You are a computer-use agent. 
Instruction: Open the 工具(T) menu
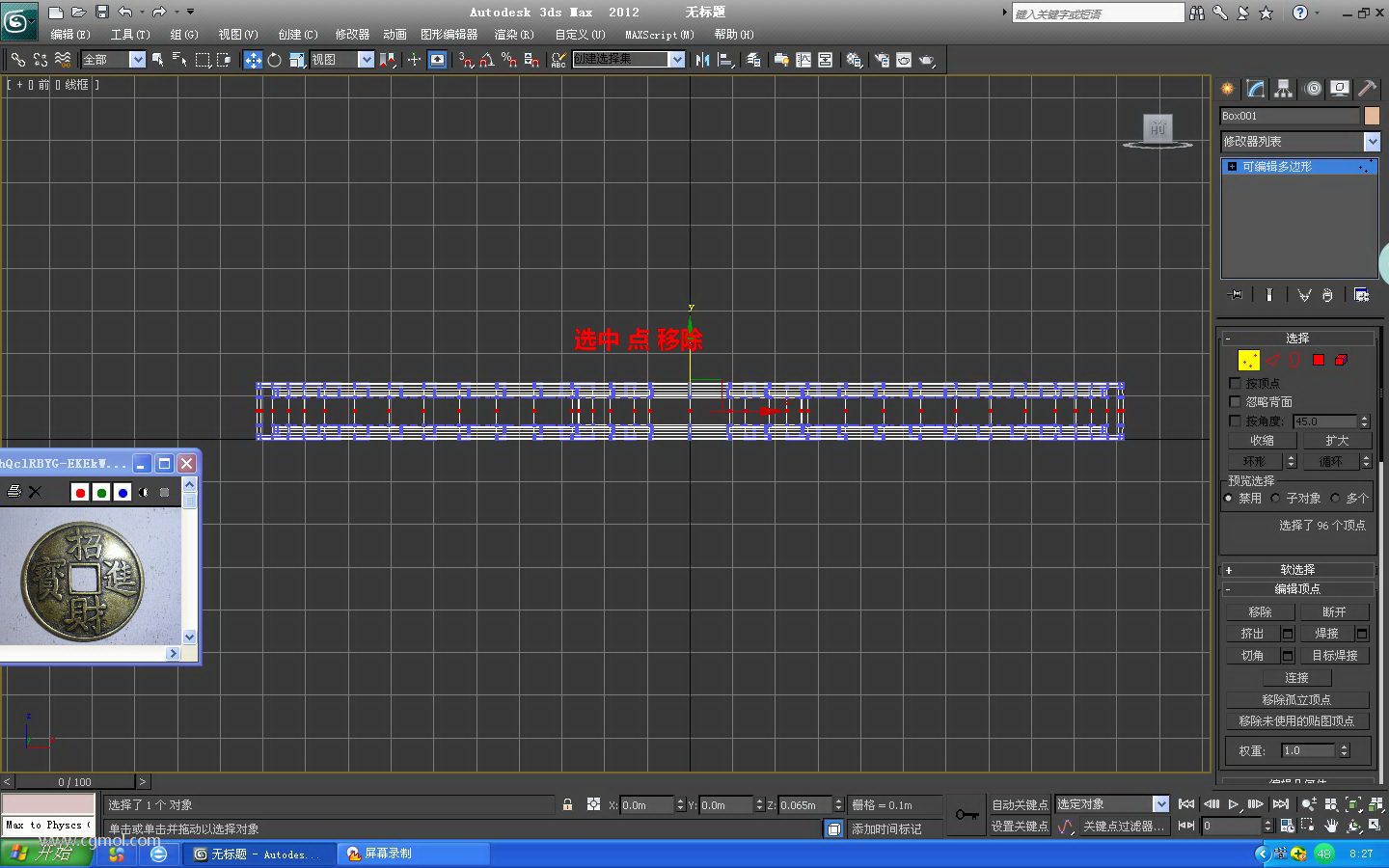pyautogui.click(x=130, y=35)
